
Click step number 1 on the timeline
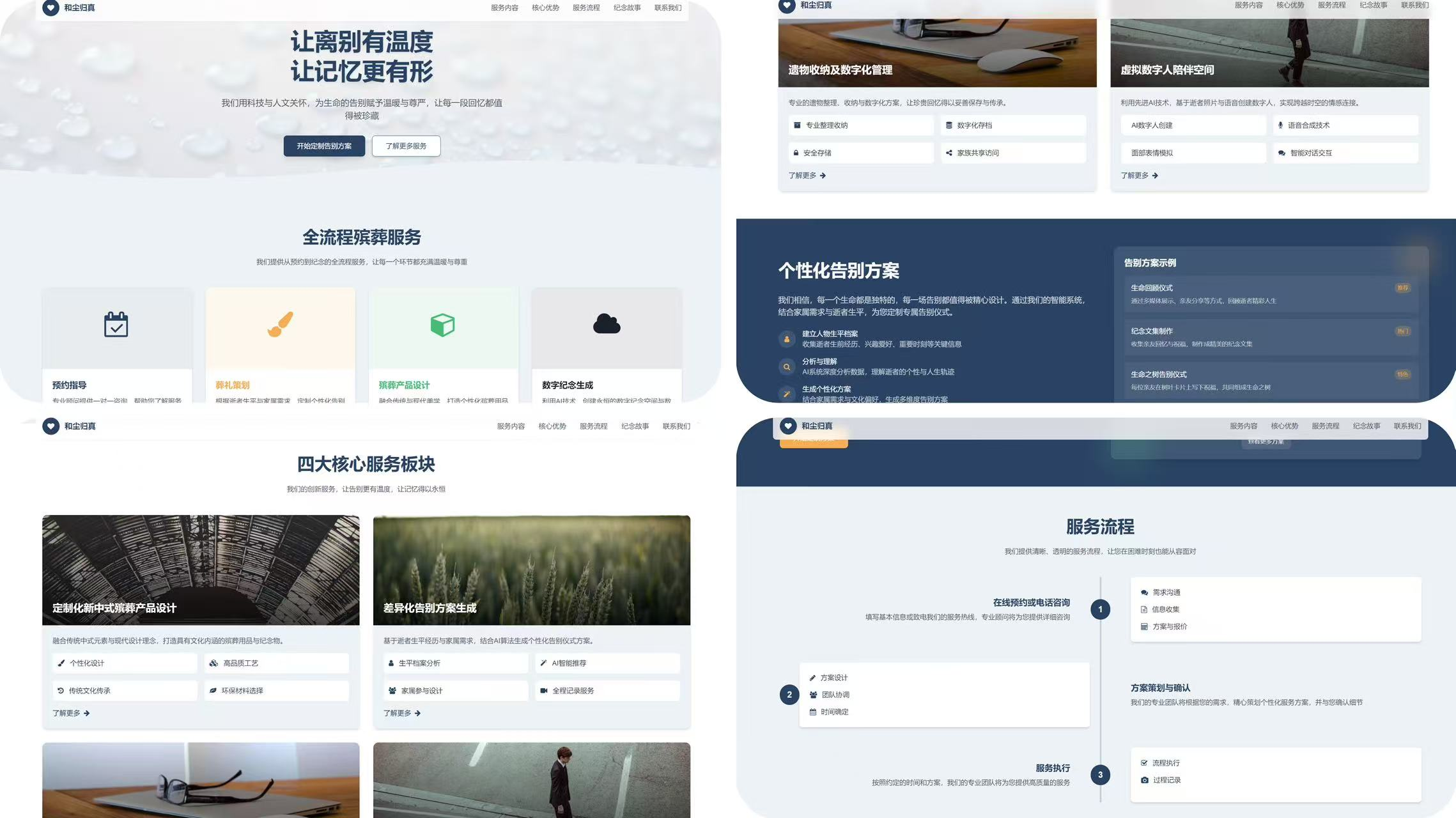pyautogui.click(x=1100, y=610)
